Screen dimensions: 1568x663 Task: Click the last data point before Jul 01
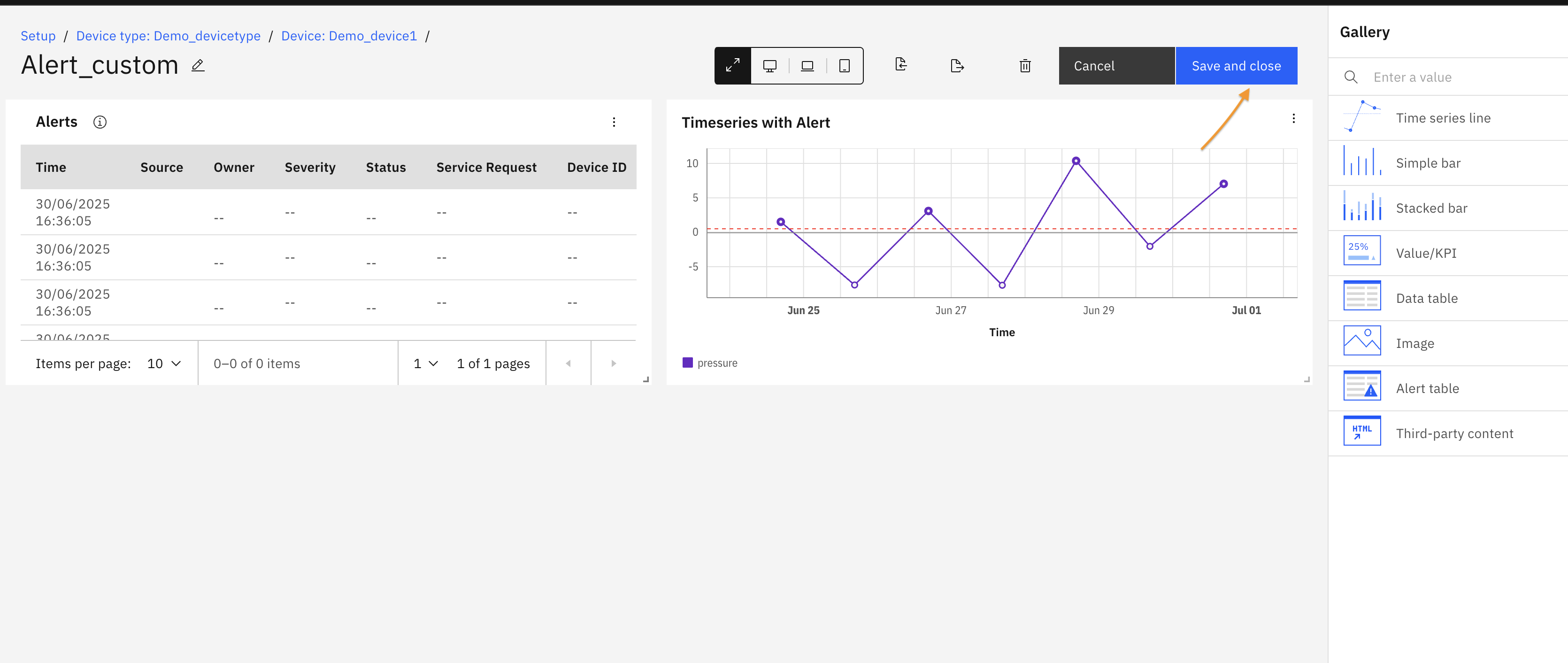pos(1223,184)
